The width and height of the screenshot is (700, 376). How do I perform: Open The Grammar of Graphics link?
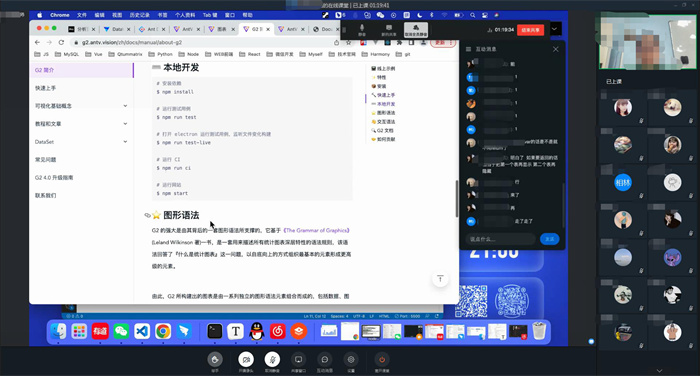(317, 230)
